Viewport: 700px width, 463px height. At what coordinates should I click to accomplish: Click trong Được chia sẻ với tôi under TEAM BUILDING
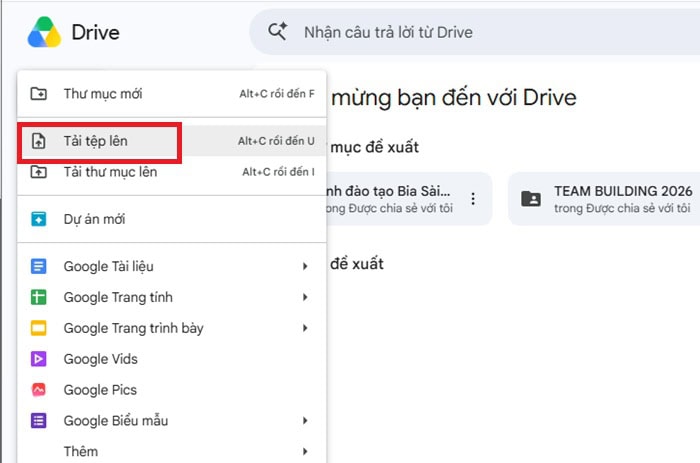pos(622,209)
